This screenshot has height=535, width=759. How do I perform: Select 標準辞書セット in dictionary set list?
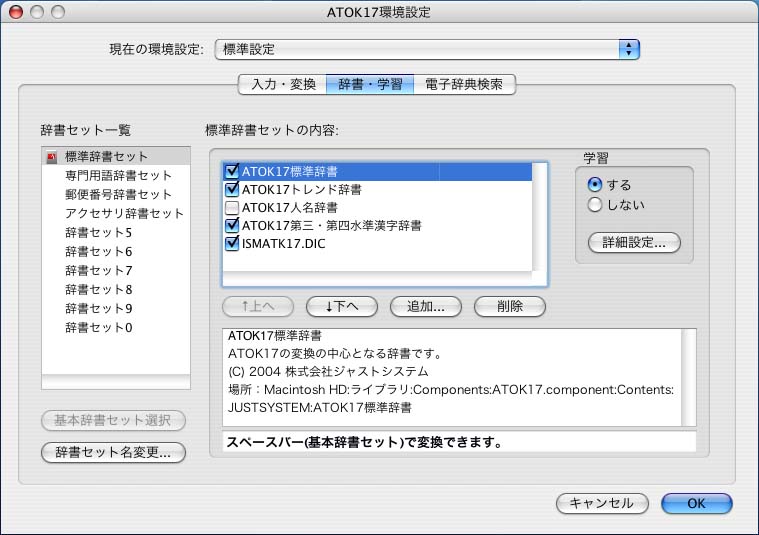[x=116, y=157]
